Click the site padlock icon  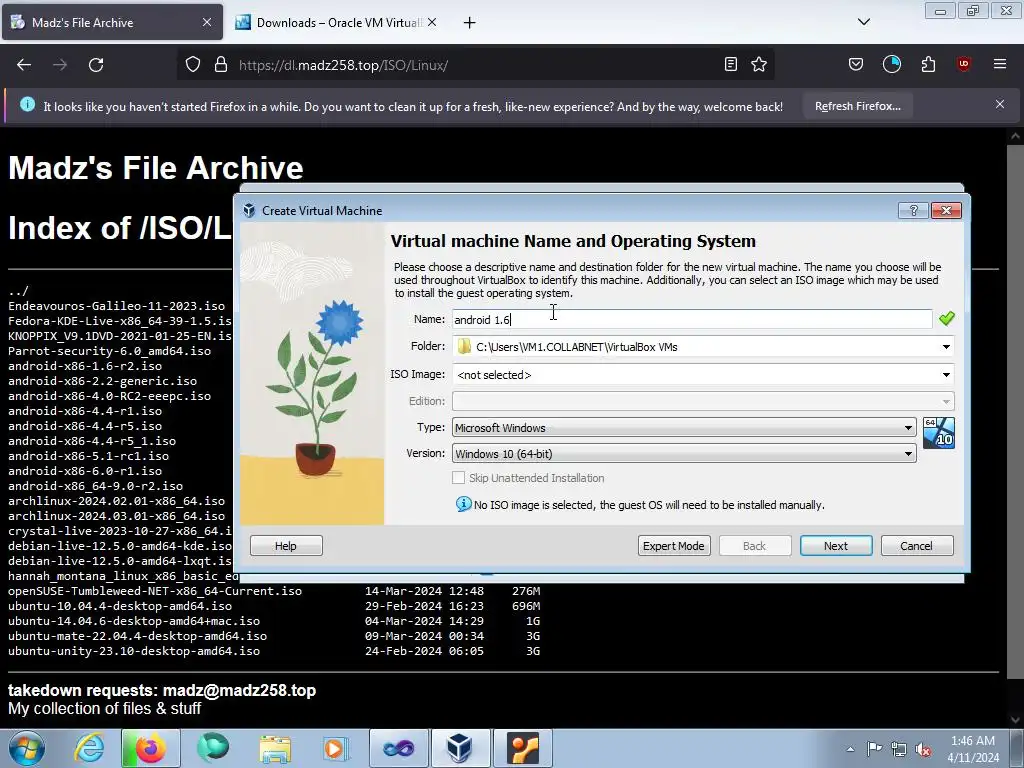pos(221,65)
